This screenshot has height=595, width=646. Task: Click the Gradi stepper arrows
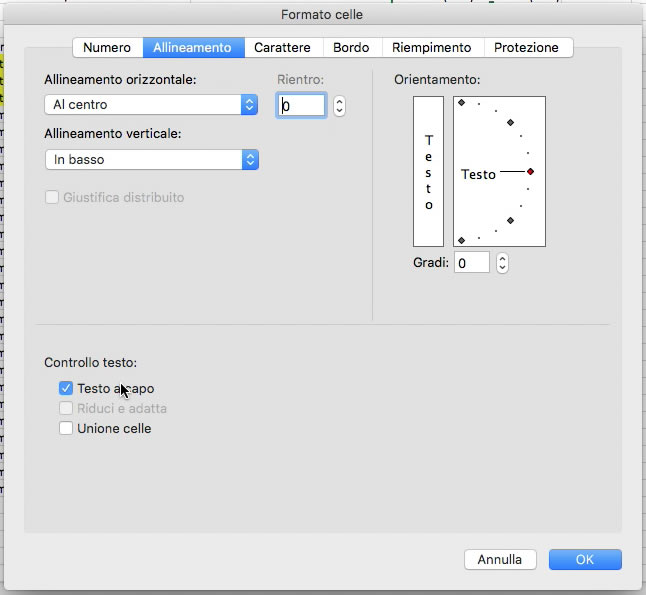[x=502, y=263]
